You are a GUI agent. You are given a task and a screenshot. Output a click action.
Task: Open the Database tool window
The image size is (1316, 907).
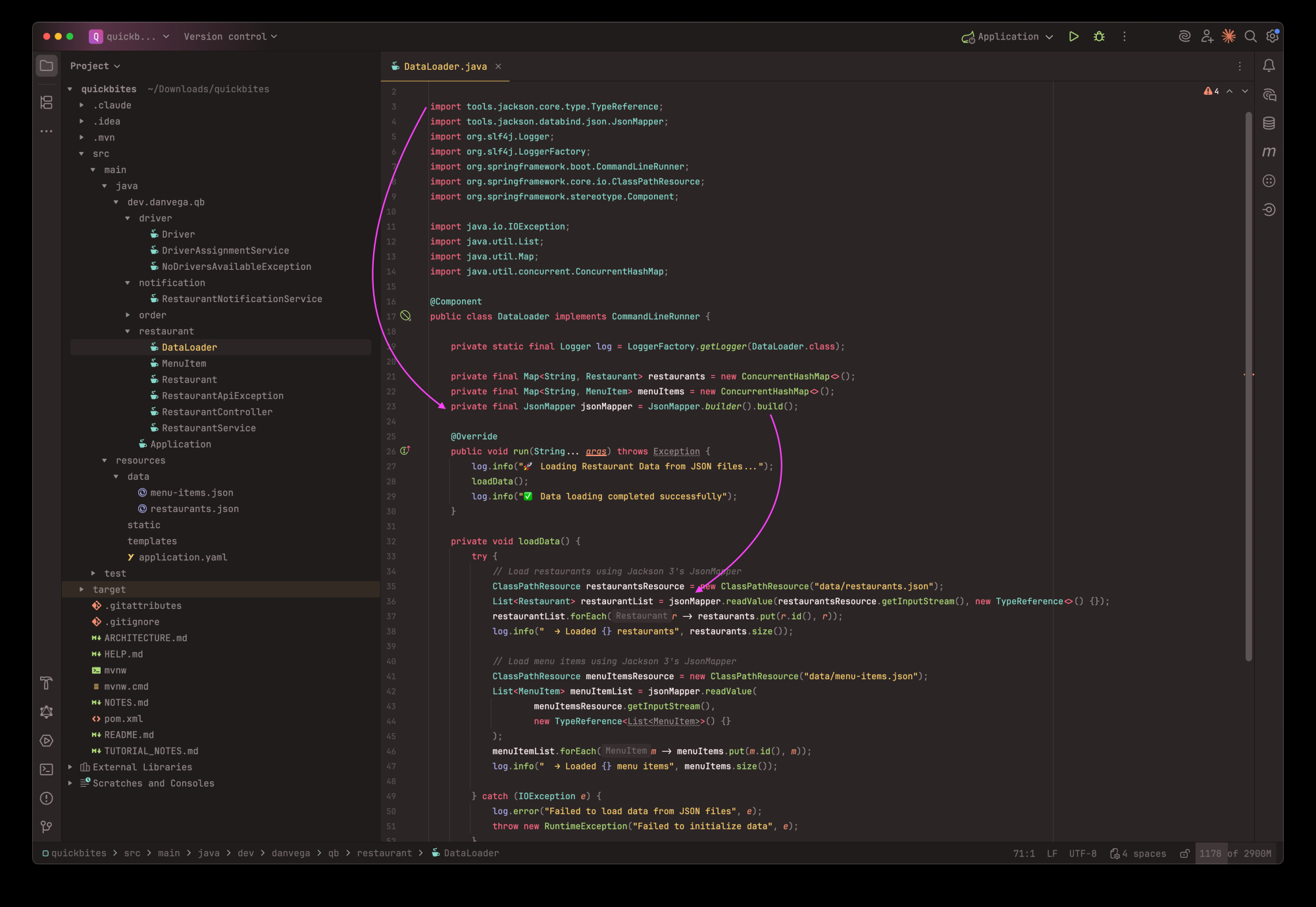click(x=1269, y=123)
